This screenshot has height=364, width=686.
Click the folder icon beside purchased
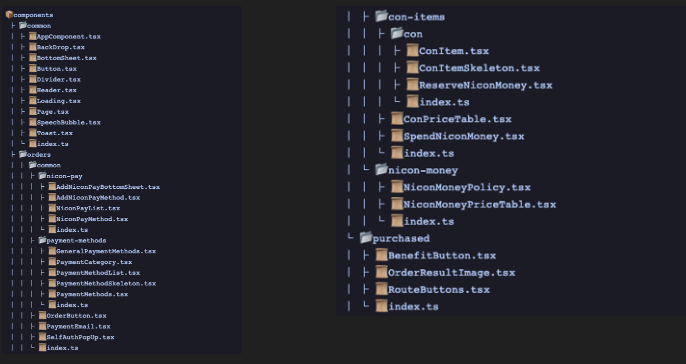(366, 238)
